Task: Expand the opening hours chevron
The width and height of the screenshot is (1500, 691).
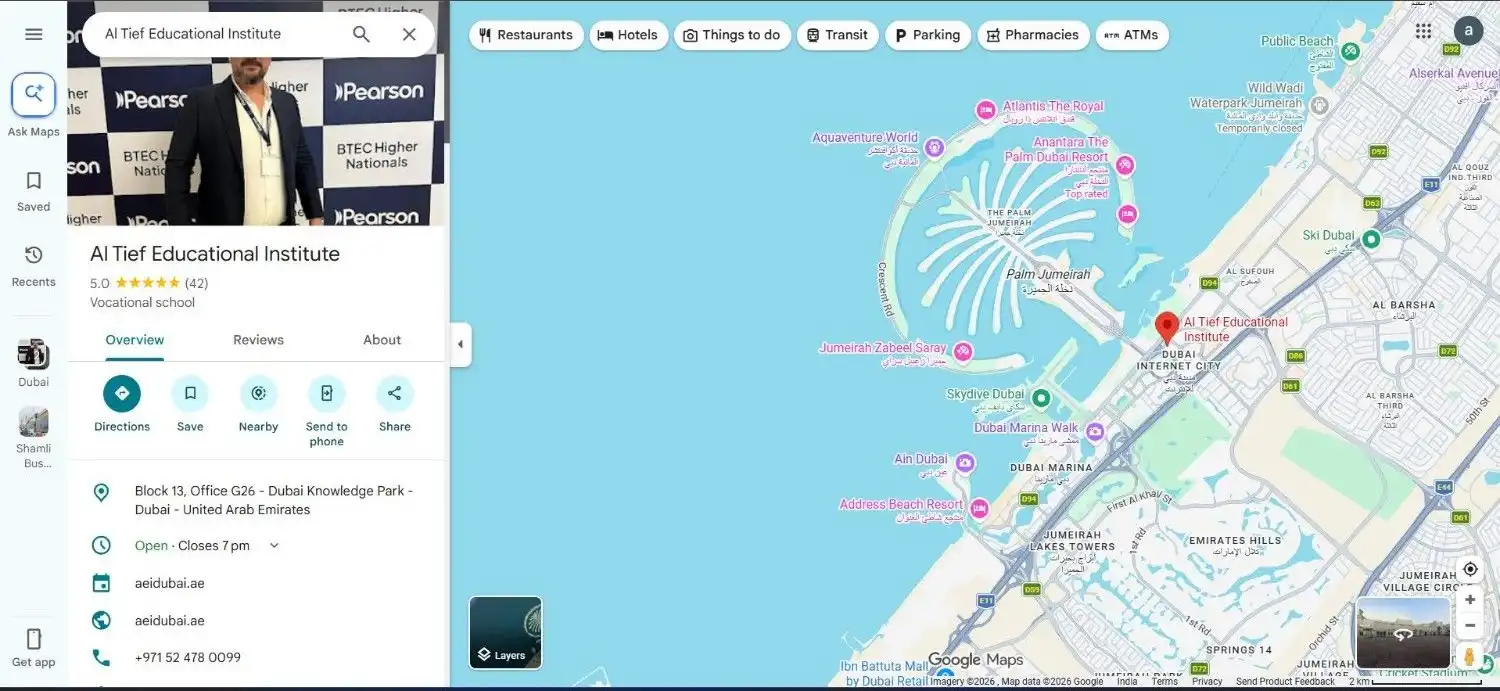Action: coord(274,546)
